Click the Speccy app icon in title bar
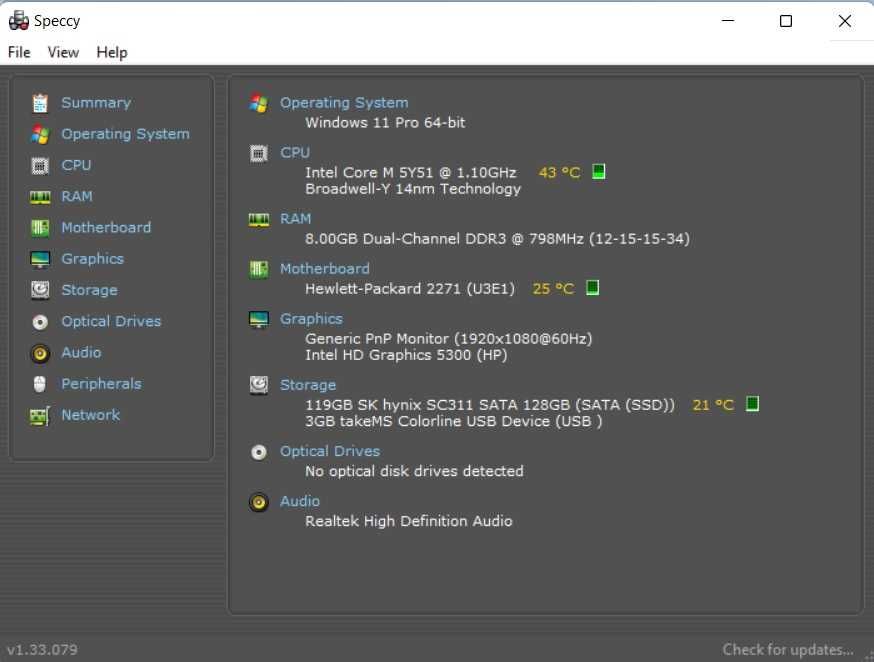The image size is (874, 662). pos(19,21)
